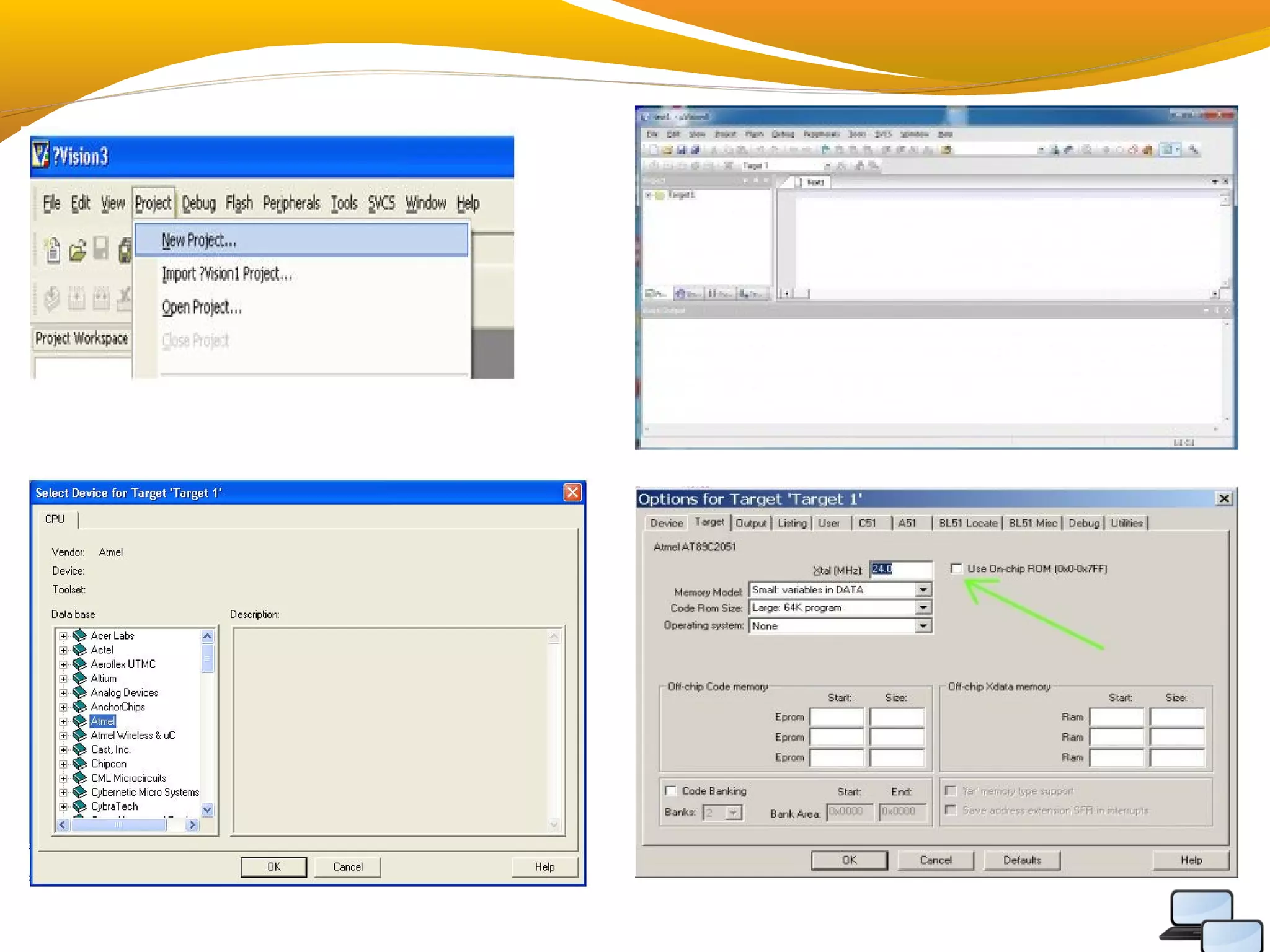Click Open folder icon in the uVision4 window

(667, 149)
